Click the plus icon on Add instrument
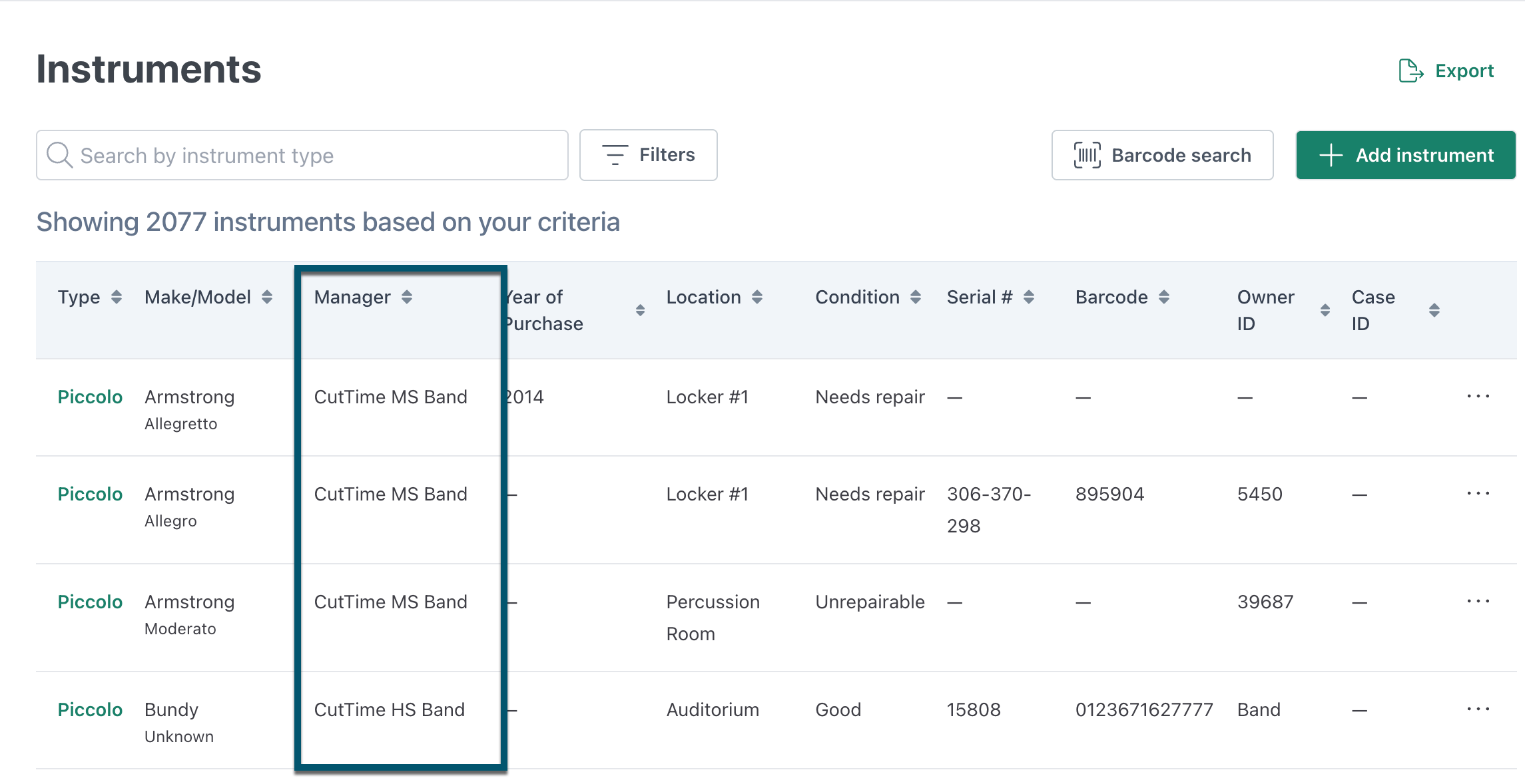The height and width of the screenshot is (784, 1525). click(1331, 155)
